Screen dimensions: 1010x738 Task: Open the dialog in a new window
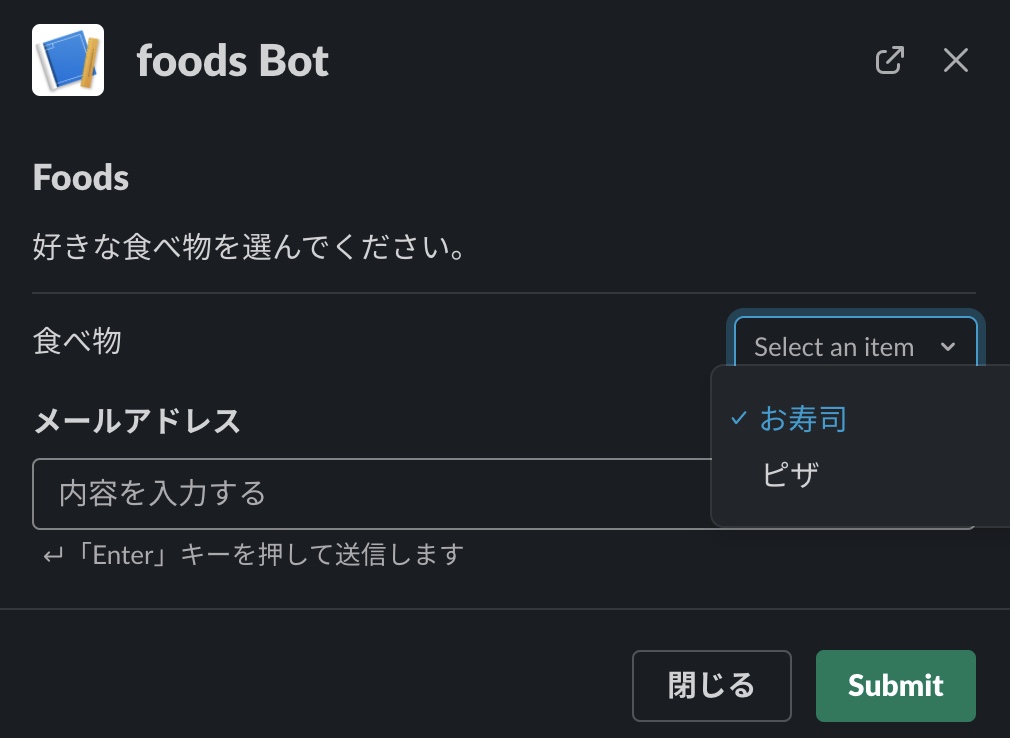coord(890,60)
